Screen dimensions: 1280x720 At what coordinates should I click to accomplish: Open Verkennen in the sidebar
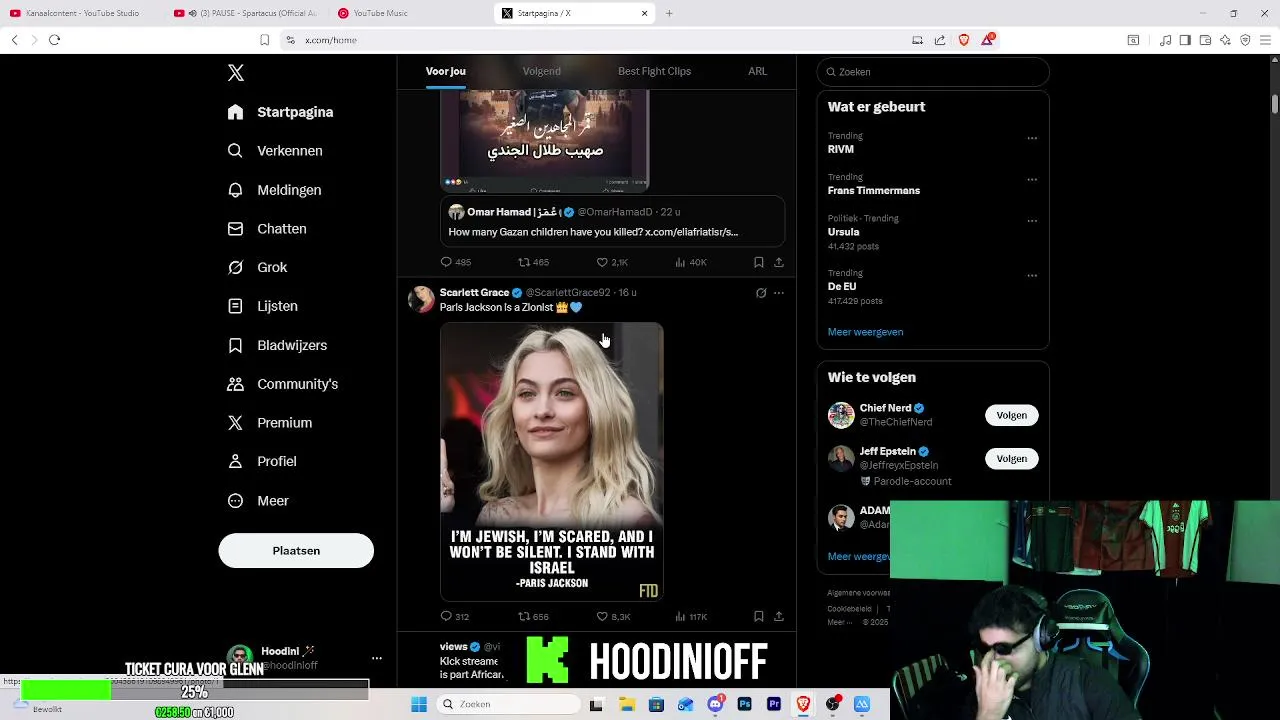(x=275, y=151)
